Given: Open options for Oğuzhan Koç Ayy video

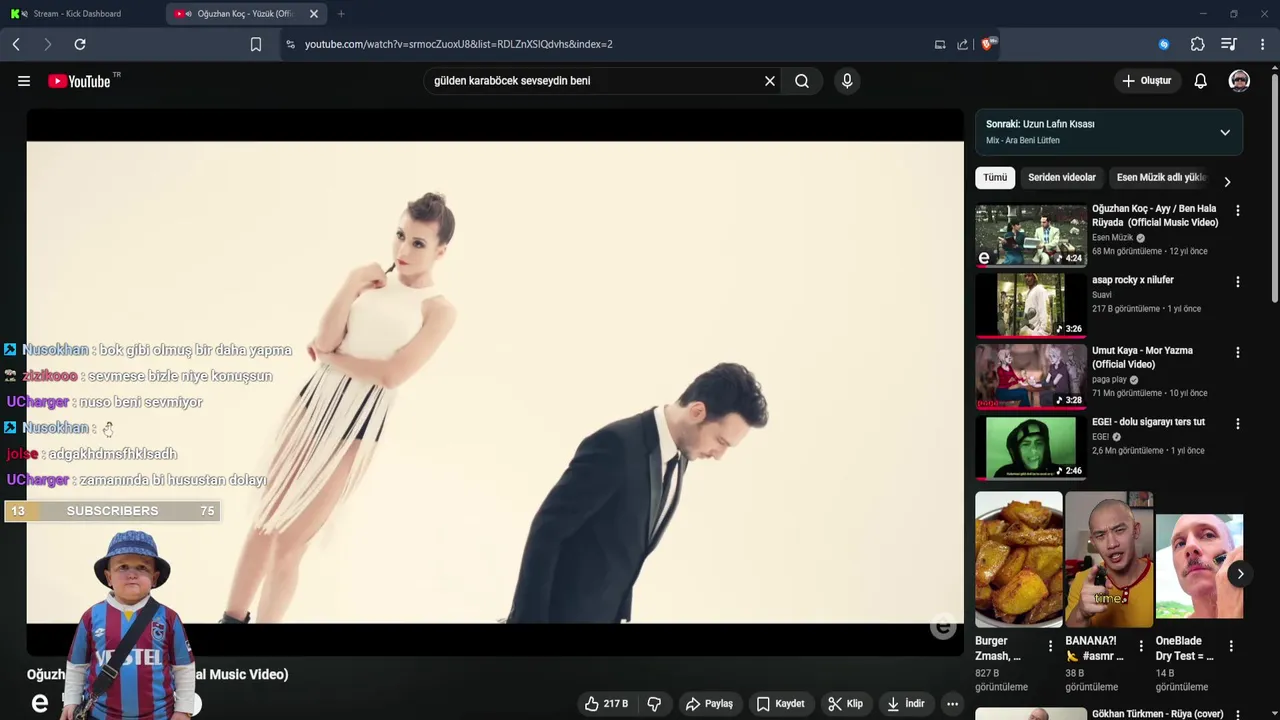Looking at the screenshot, I should point(1238,211).
